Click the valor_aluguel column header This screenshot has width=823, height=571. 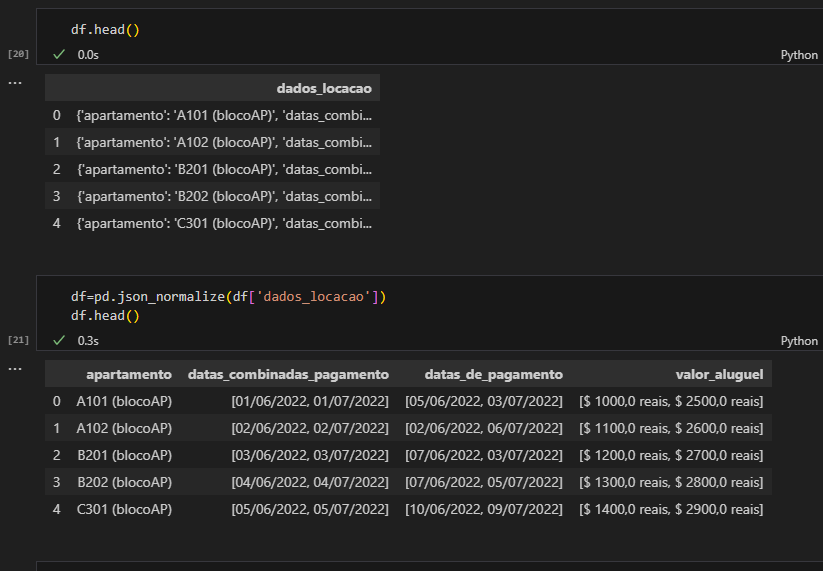pos(719,374)
